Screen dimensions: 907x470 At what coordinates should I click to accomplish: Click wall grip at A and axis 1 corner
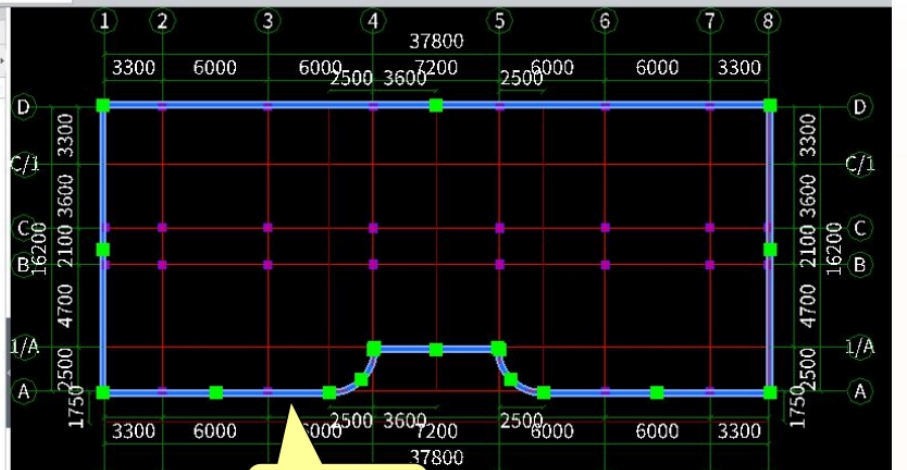click(x=103, y=393)
